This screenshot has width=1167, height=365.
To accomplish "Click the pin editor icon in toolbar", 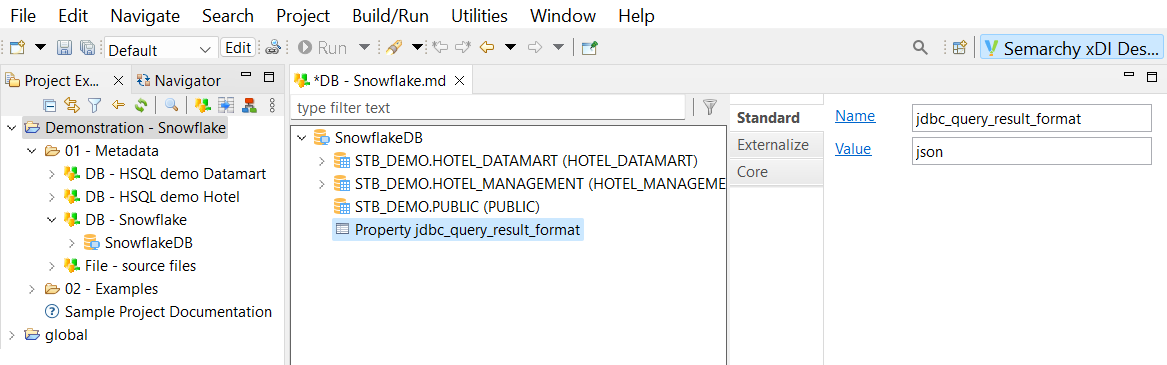I will pyautogui.click(x=589, y=48).
